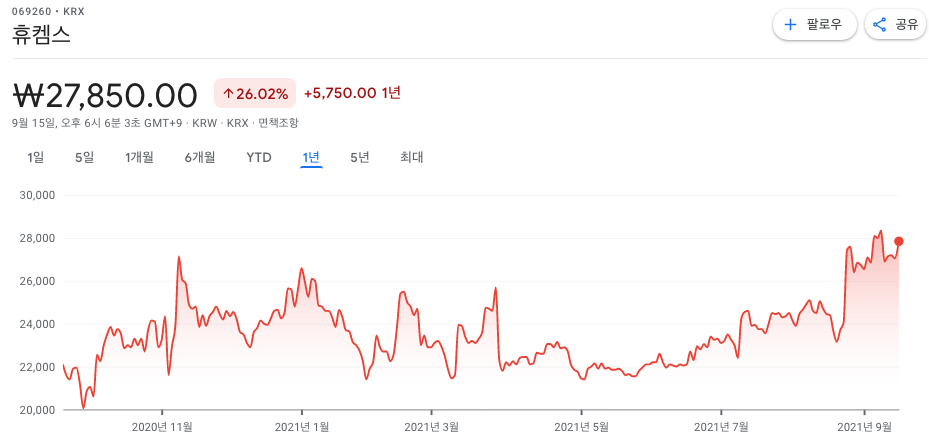Select the active 1년 tab

click(311, 158)
